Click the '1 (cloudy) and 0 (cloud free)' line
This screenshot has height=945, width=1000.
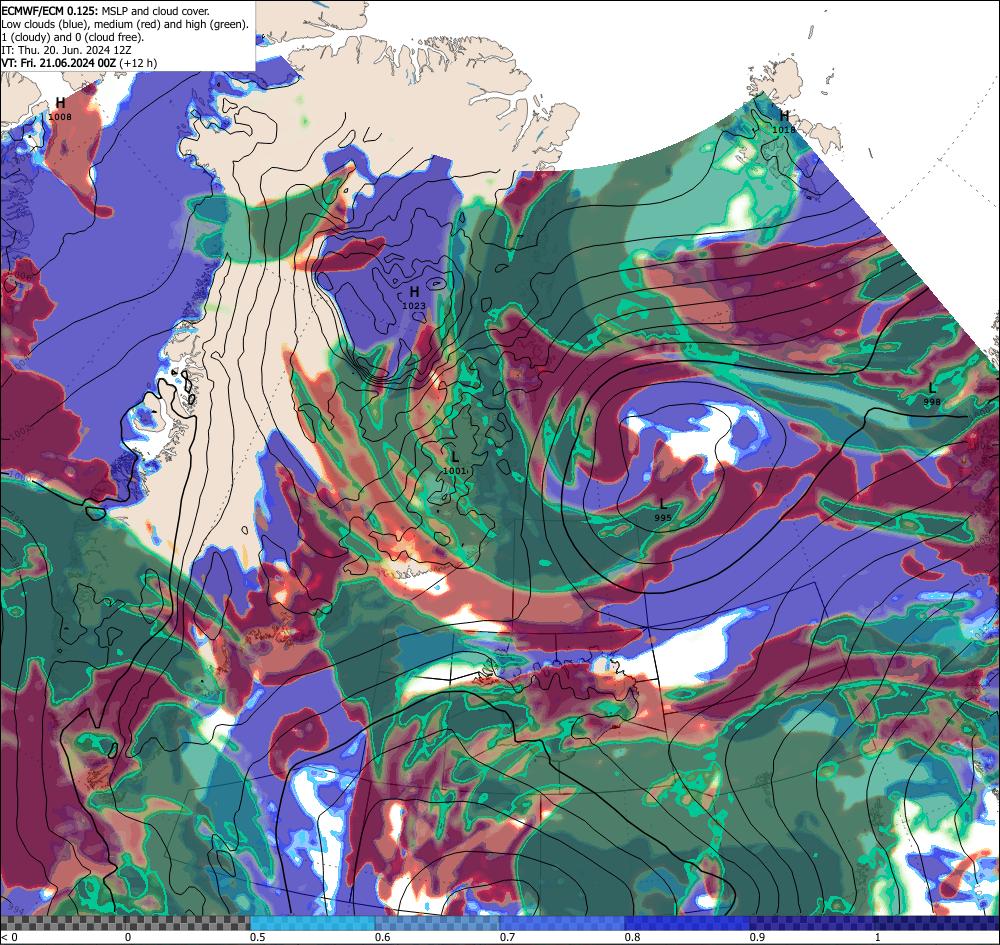tap(73, 37)
